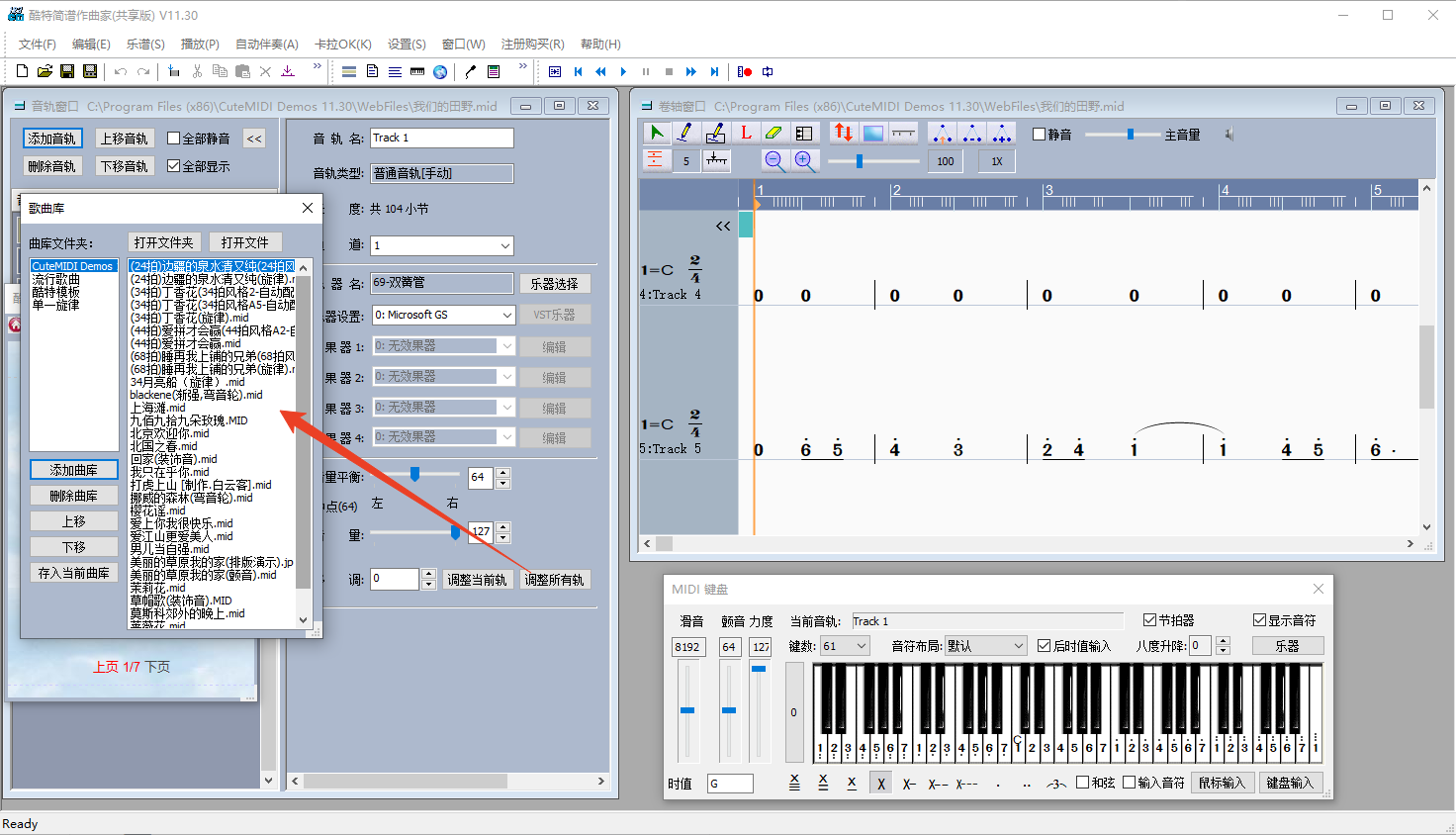Click the volume balance slider handle at 64
The image size is (1456, 835).
coord(415,475)
